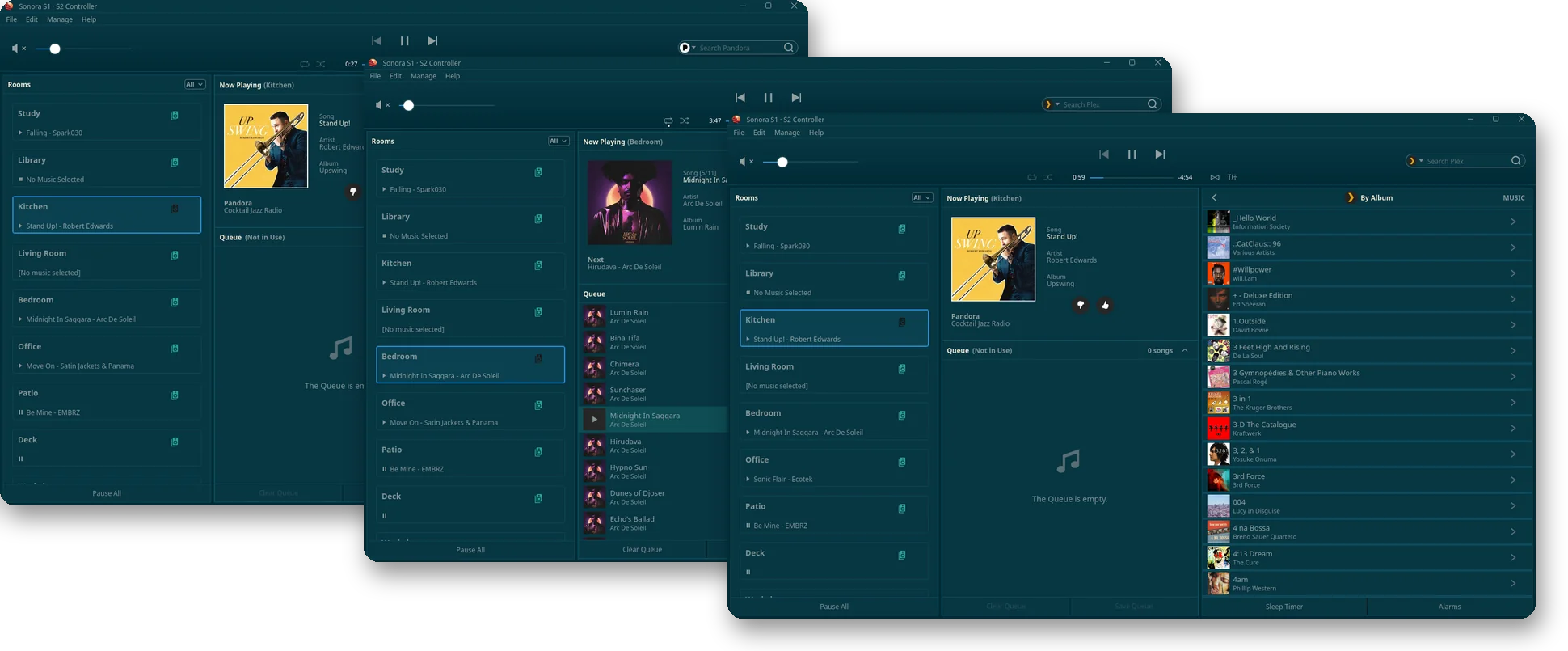Viewport: 1568px width, 651px height.
Task: Click the Search Plex field in front window
Action: [1466, 161]
